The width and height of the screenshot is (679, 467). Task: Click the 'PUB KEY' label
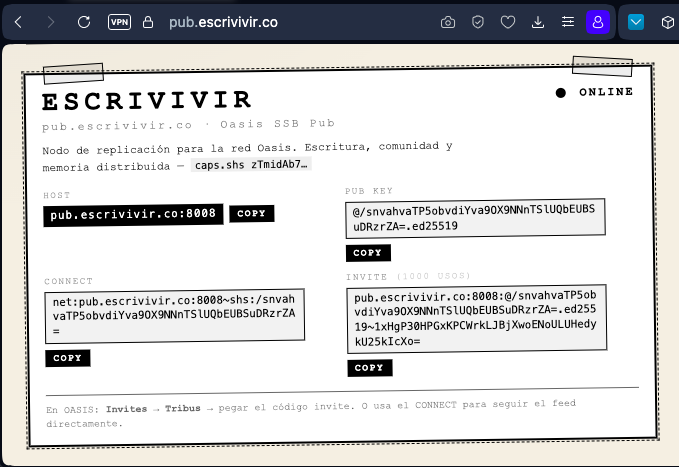click(x=369, y=191)
